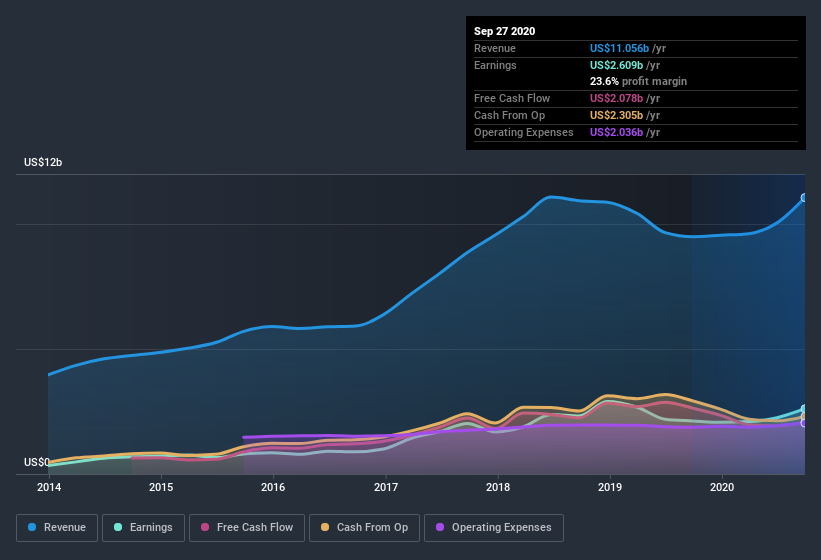Click the 2019 x-axis label
Viewport: 821px width, 560px height.
click(610, 487)
